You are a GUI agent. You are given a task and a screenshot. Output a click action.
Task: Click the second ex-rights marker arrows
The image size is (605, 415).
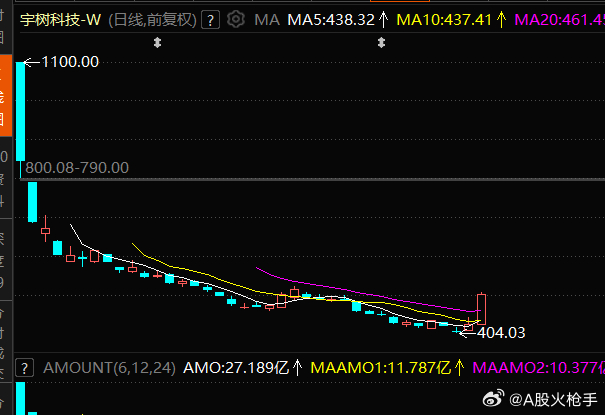pyautogui.click(x=381, y=42)
